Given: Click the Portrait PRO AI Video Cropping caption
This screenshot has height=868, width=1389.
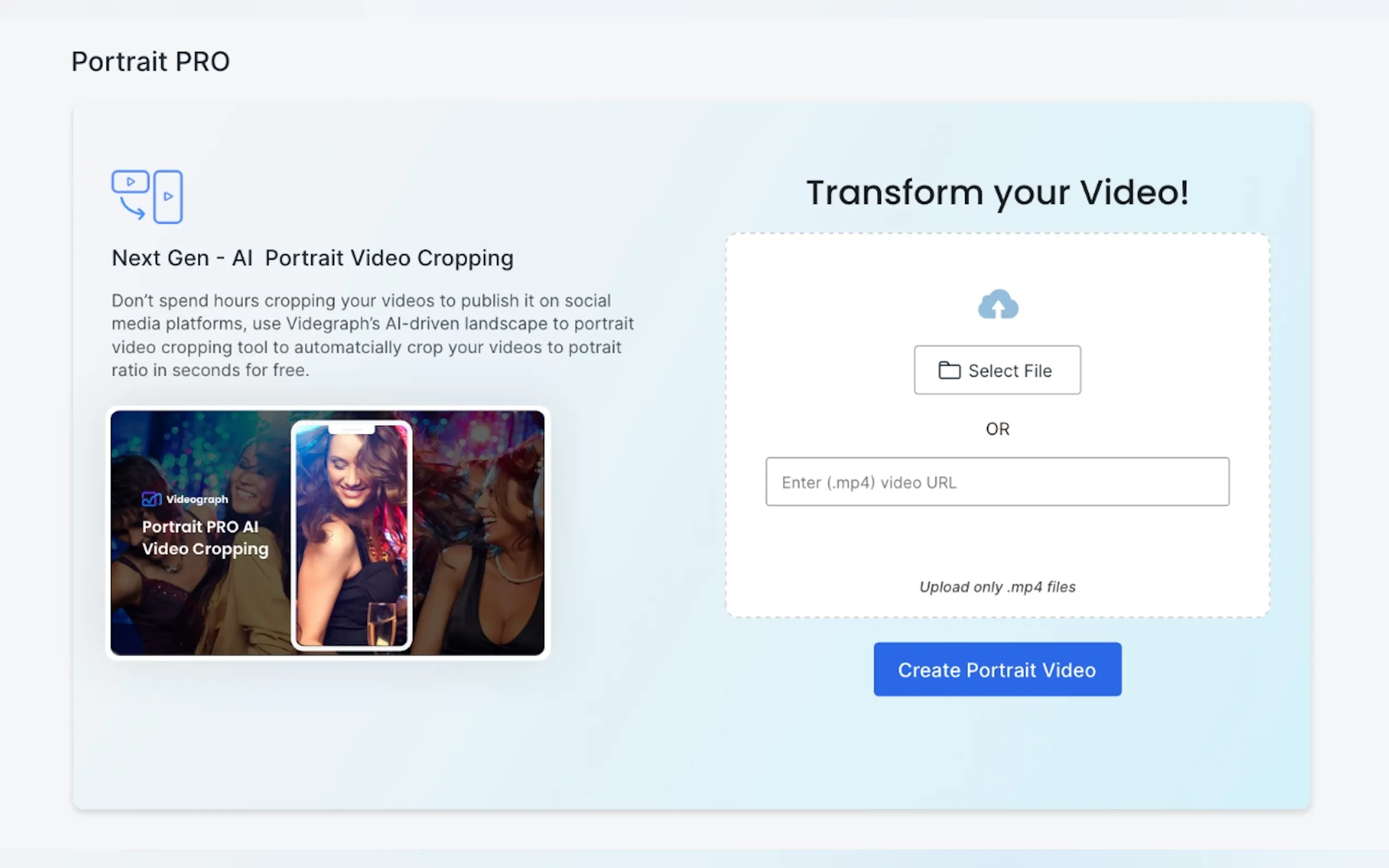Looking at the screenshot, I should [205, 538].
